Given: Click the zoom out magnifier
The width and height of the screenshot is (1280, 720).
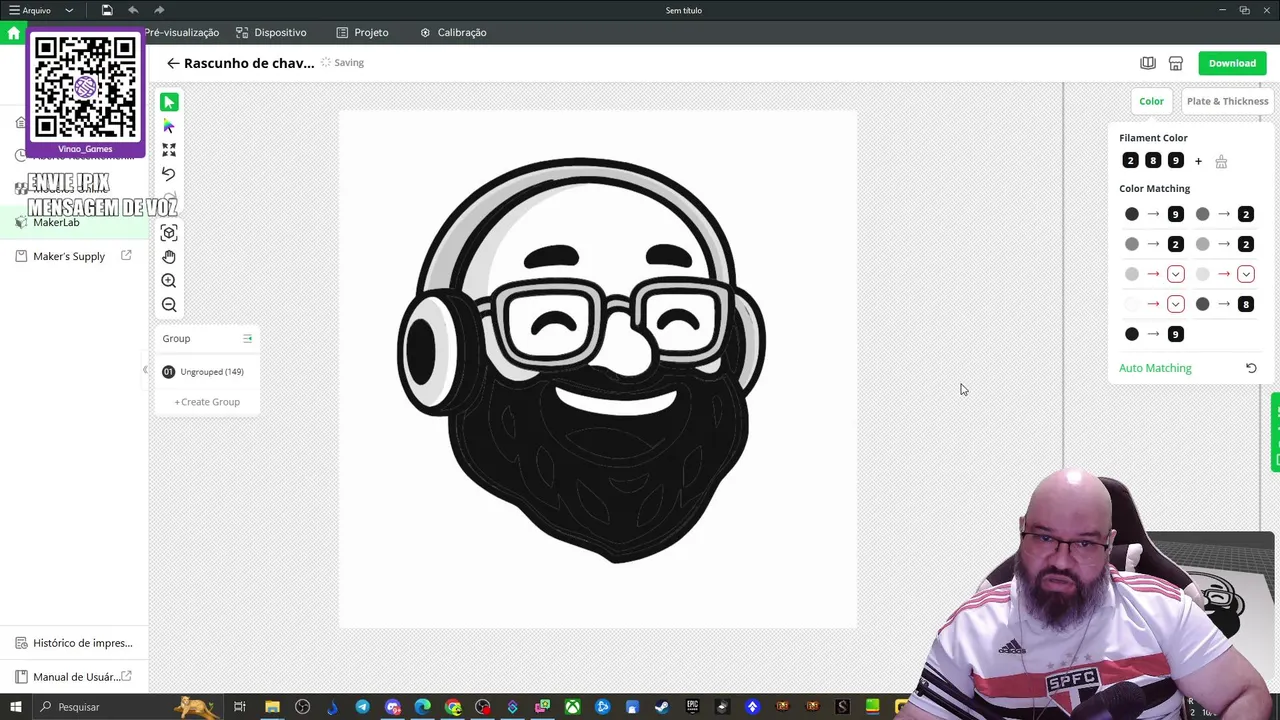Looking at the screenshot, I should 169,305.
